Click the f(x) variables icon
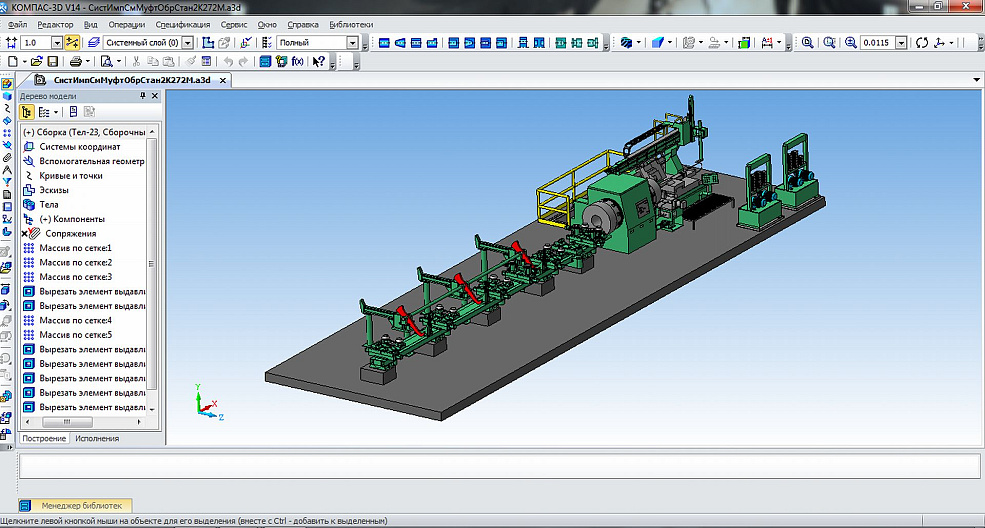985x528 pixels. [297, 62]
